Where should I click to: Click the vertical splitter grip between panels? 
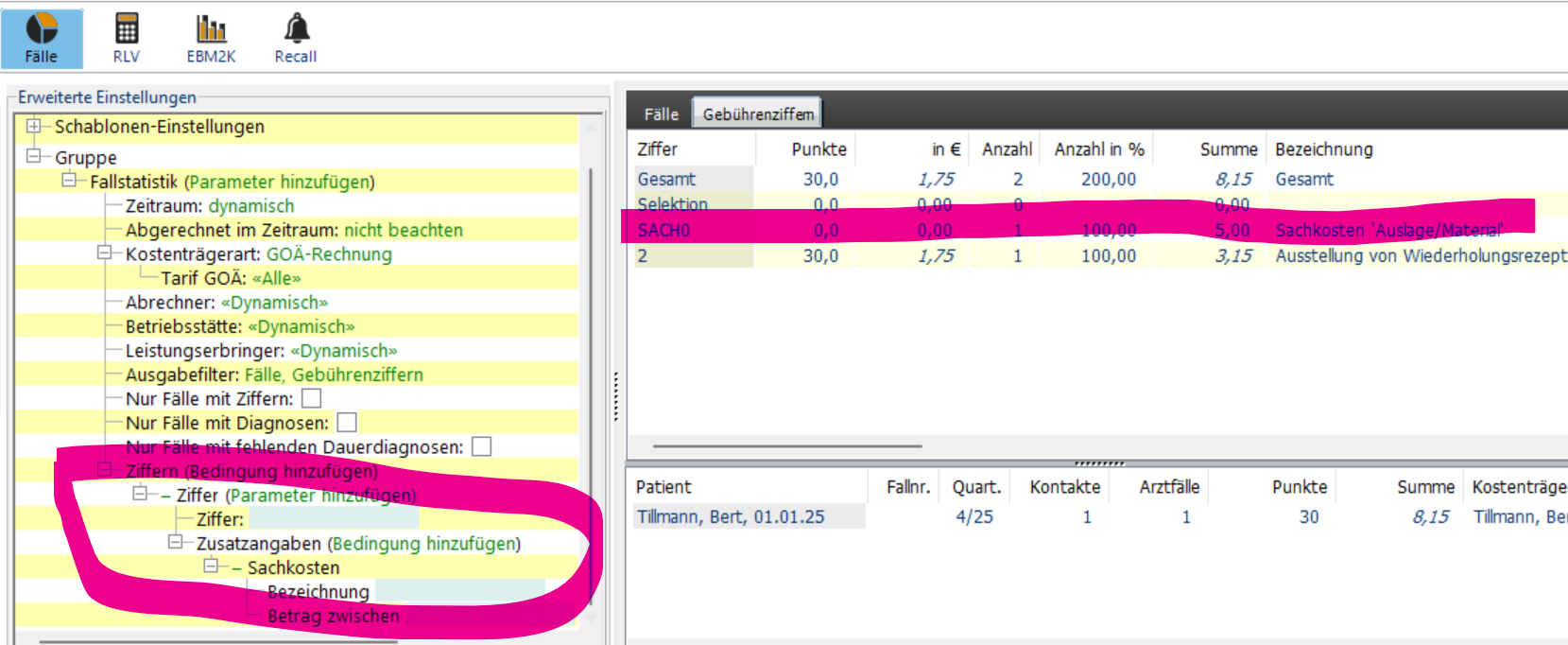616,397
